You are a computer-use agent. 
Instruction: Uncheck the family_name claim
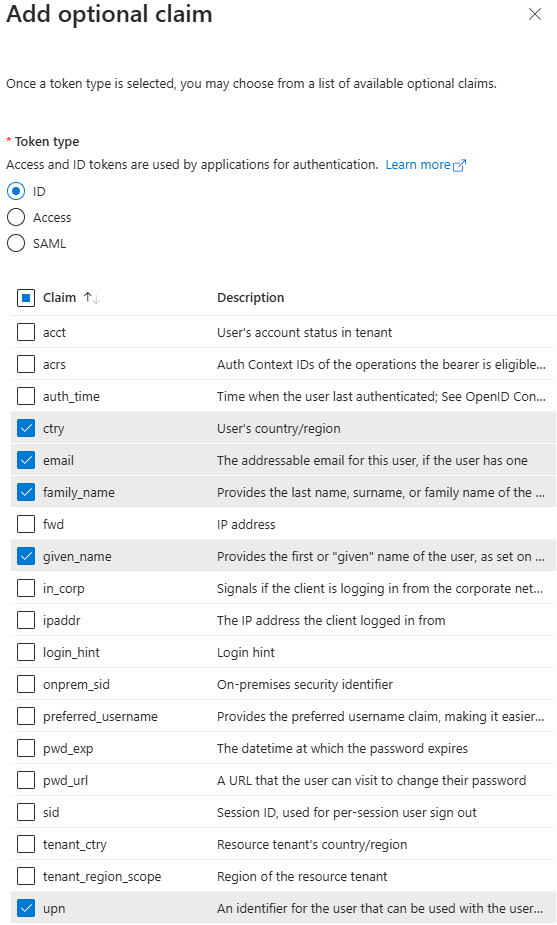click(26, 492)
